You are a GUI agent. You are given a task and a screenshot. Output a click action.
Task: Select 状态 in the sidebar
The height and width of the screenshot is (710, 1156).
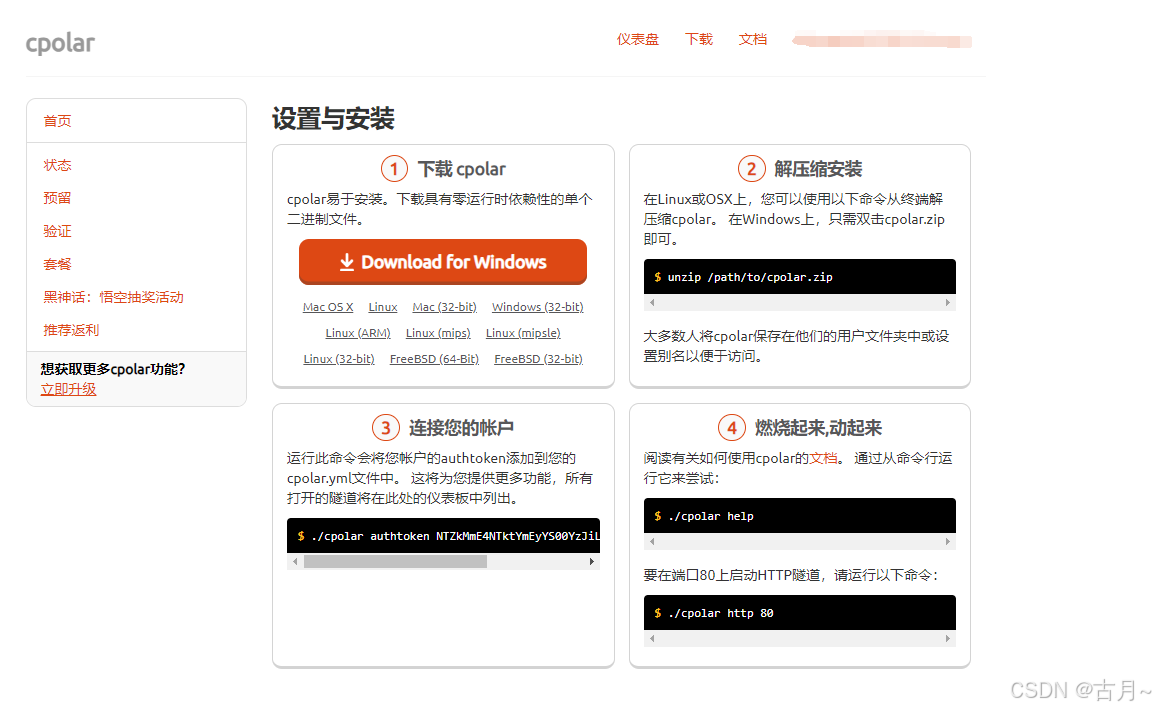tap(56, 164)
